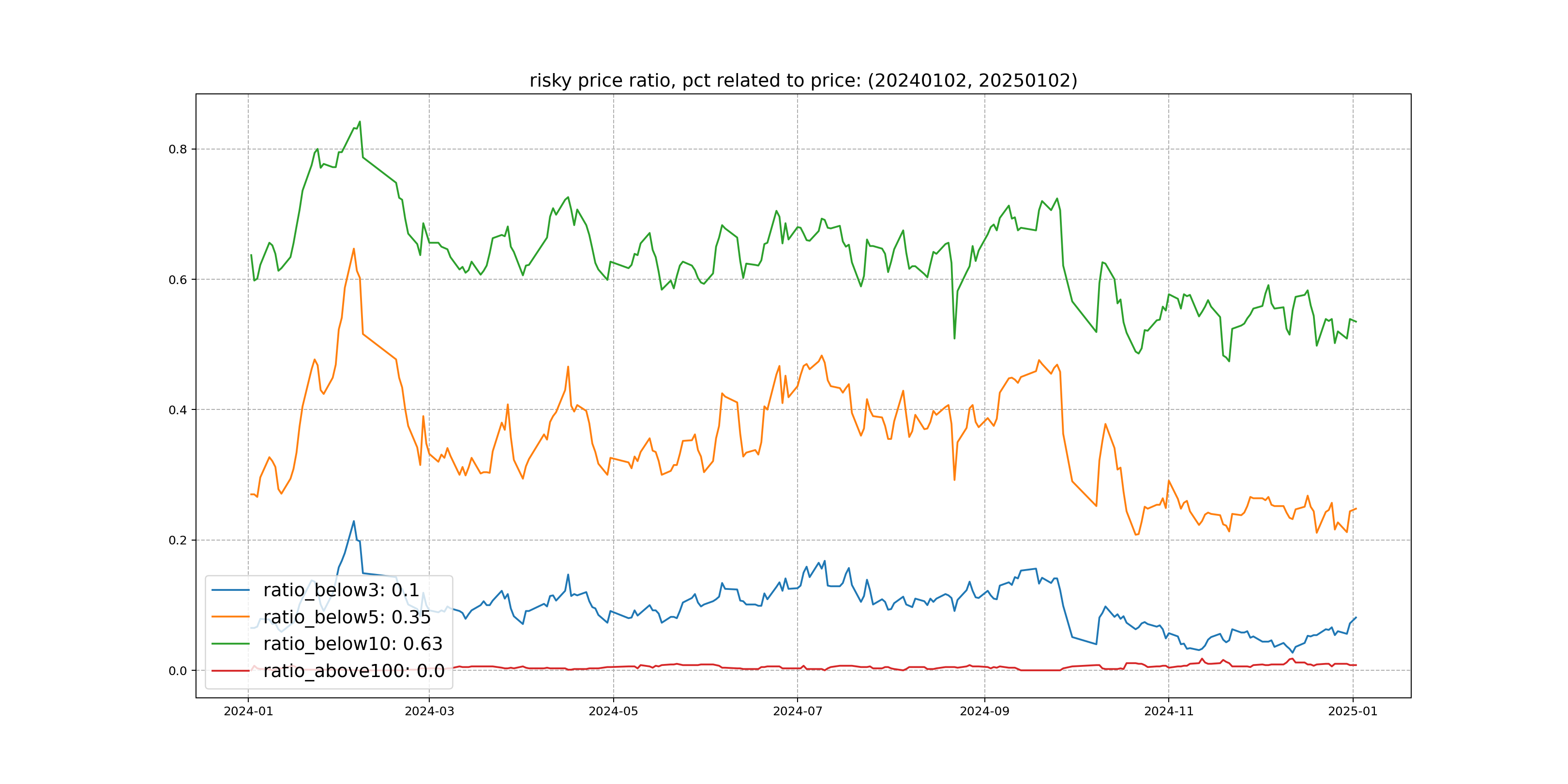
Task: Click the 2025-01 x-axis tick label
Action: point(1353,711)
